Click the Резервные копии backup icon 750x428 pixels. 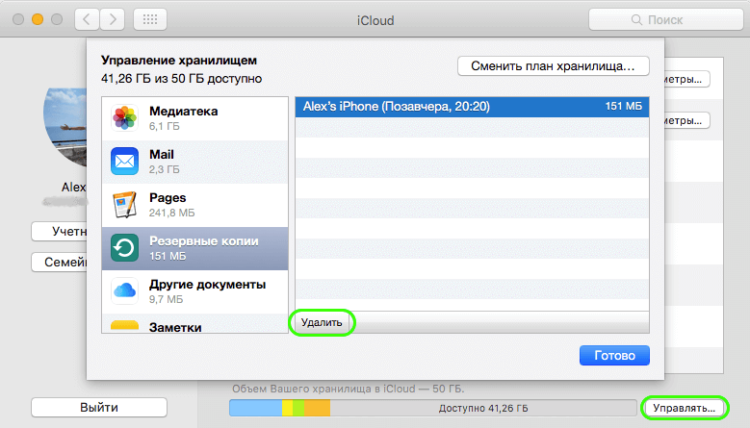pos(124,248)
